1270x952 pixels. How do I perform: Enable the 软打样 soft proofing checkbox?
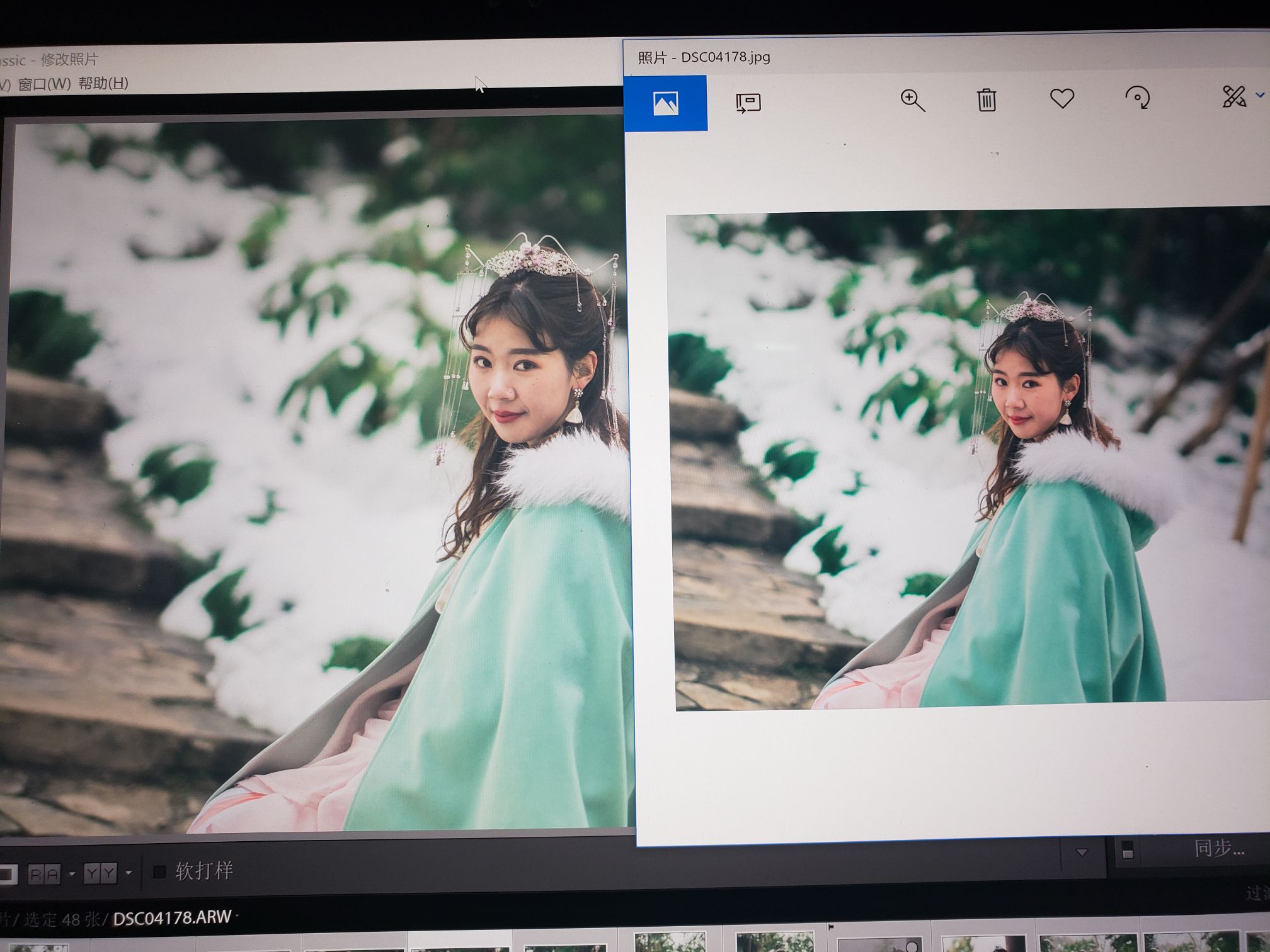[159, 872]
